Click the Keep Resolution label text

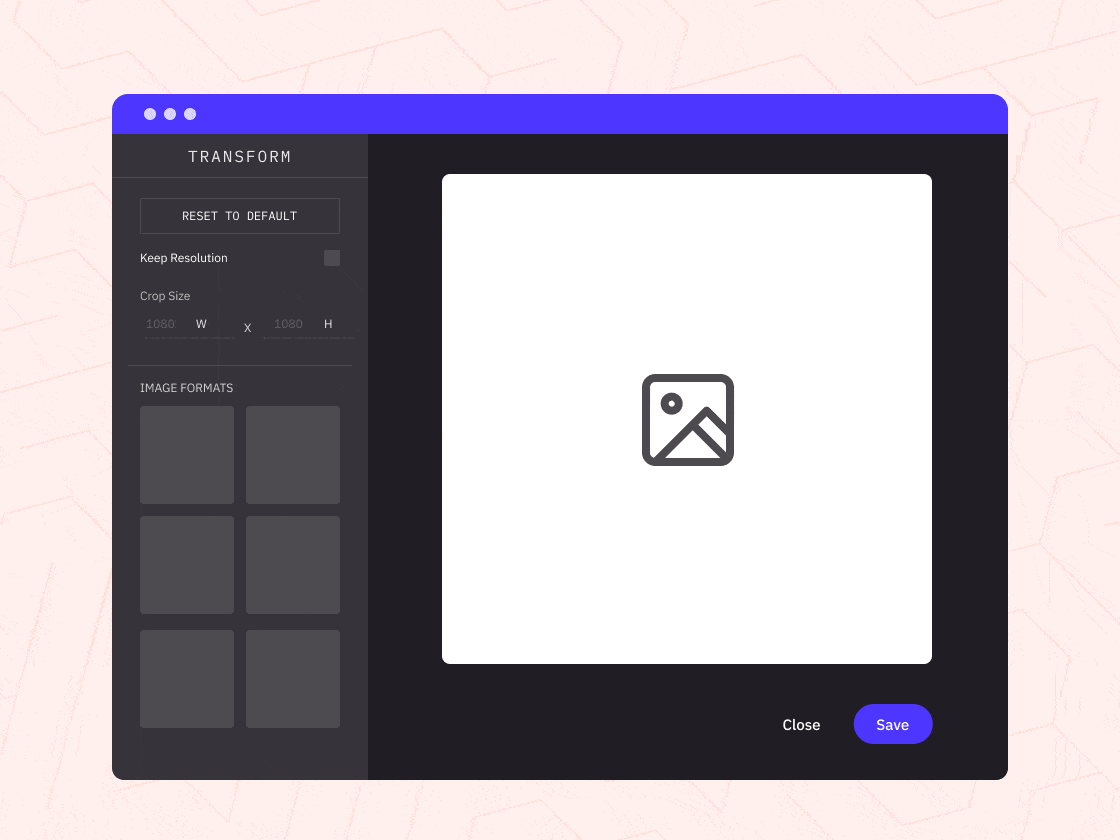[184, 258]
